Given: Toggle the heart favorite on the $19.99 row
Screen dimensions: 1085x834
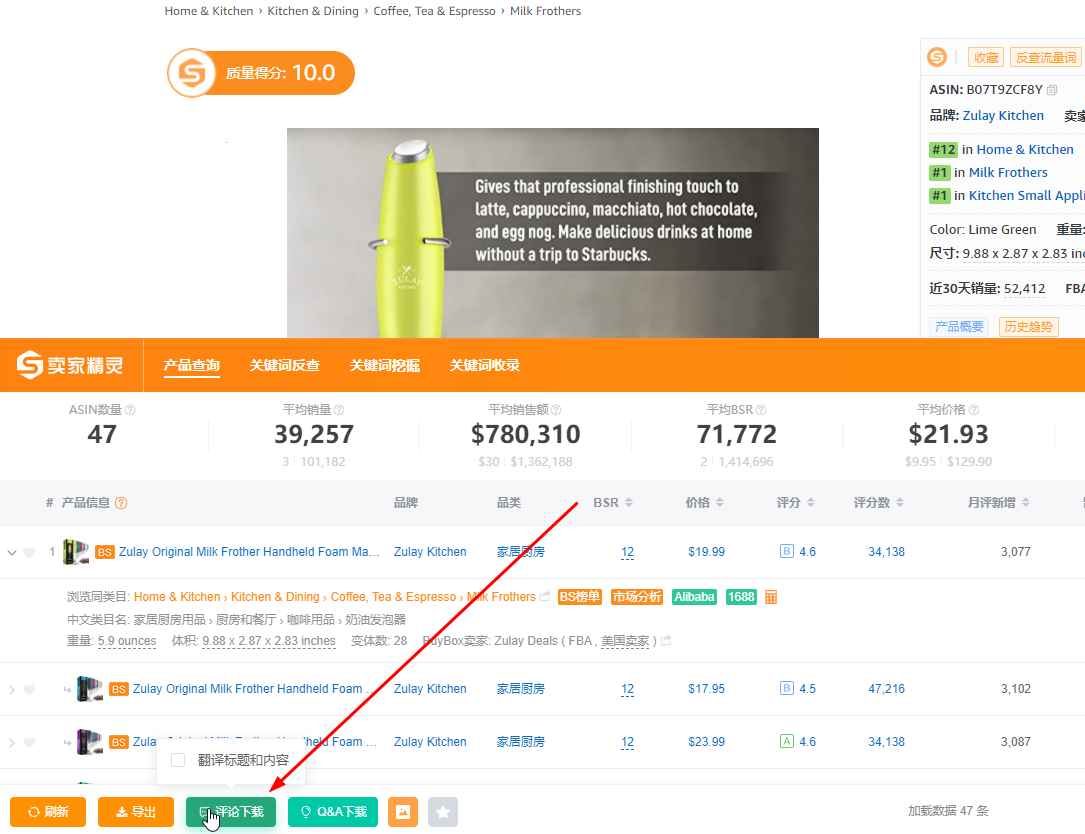Looking at the screenshot, I should coord(29,552).
